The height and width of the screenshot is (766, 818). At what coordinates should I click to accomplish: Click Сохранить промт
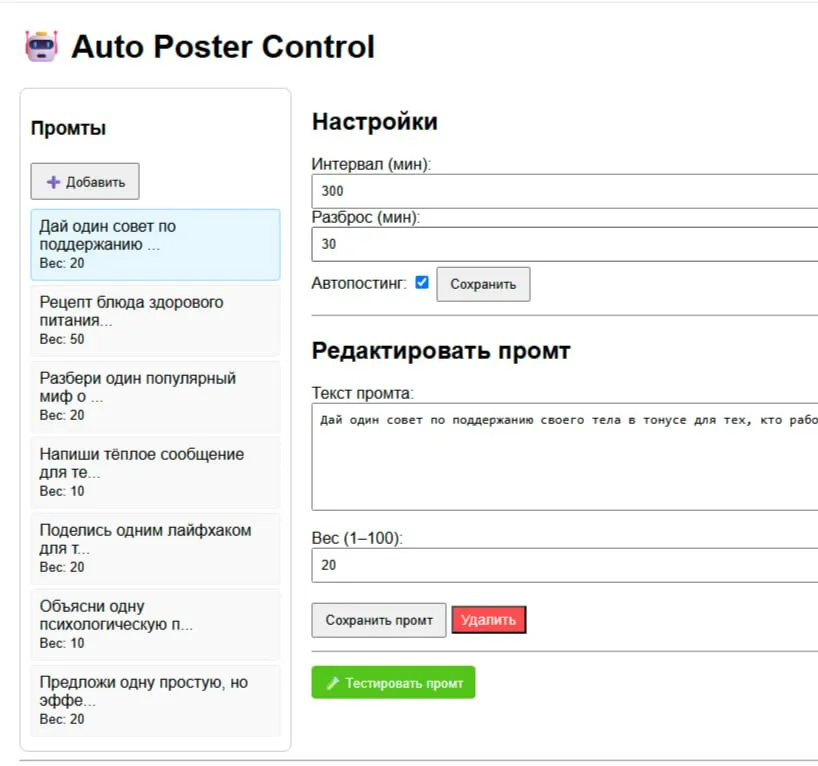[x=378, y=620]
